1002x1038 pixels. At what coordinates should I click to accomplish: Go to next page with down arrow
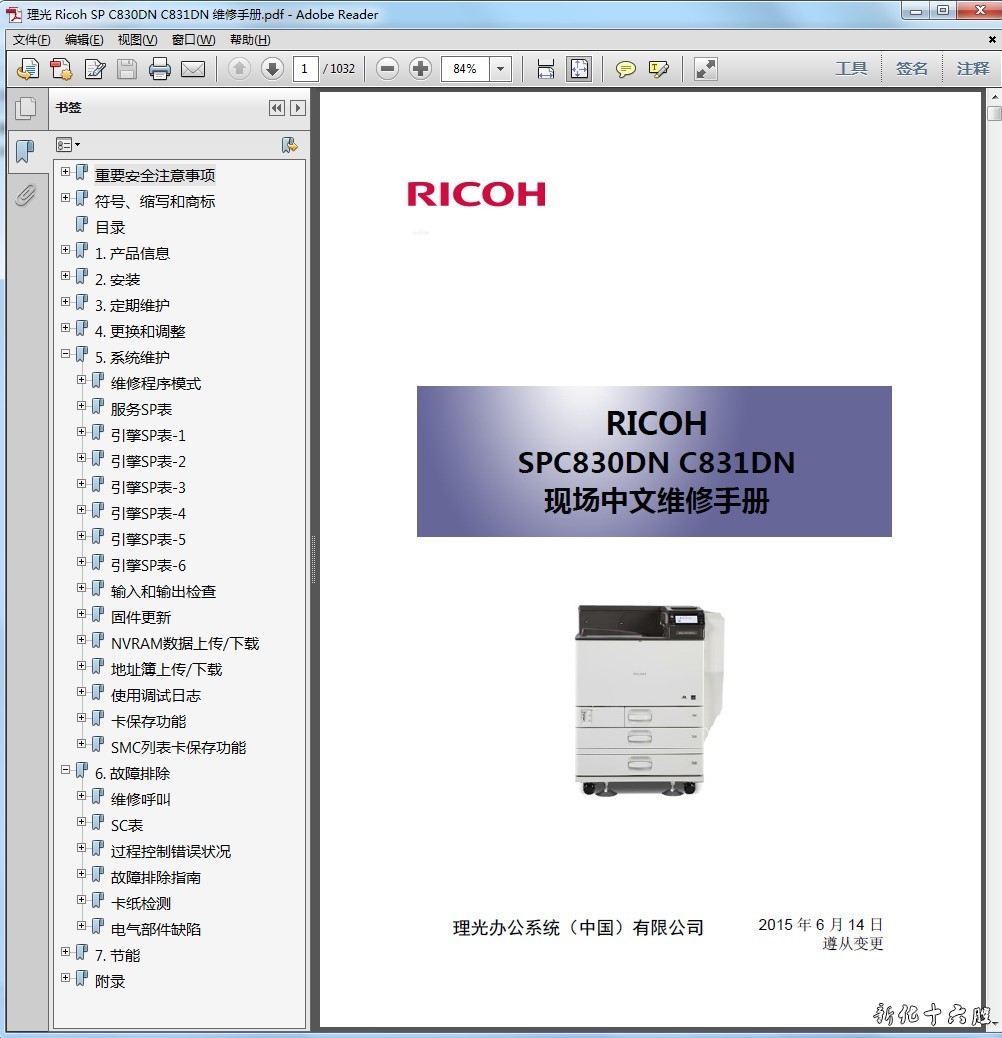point(272,69)
